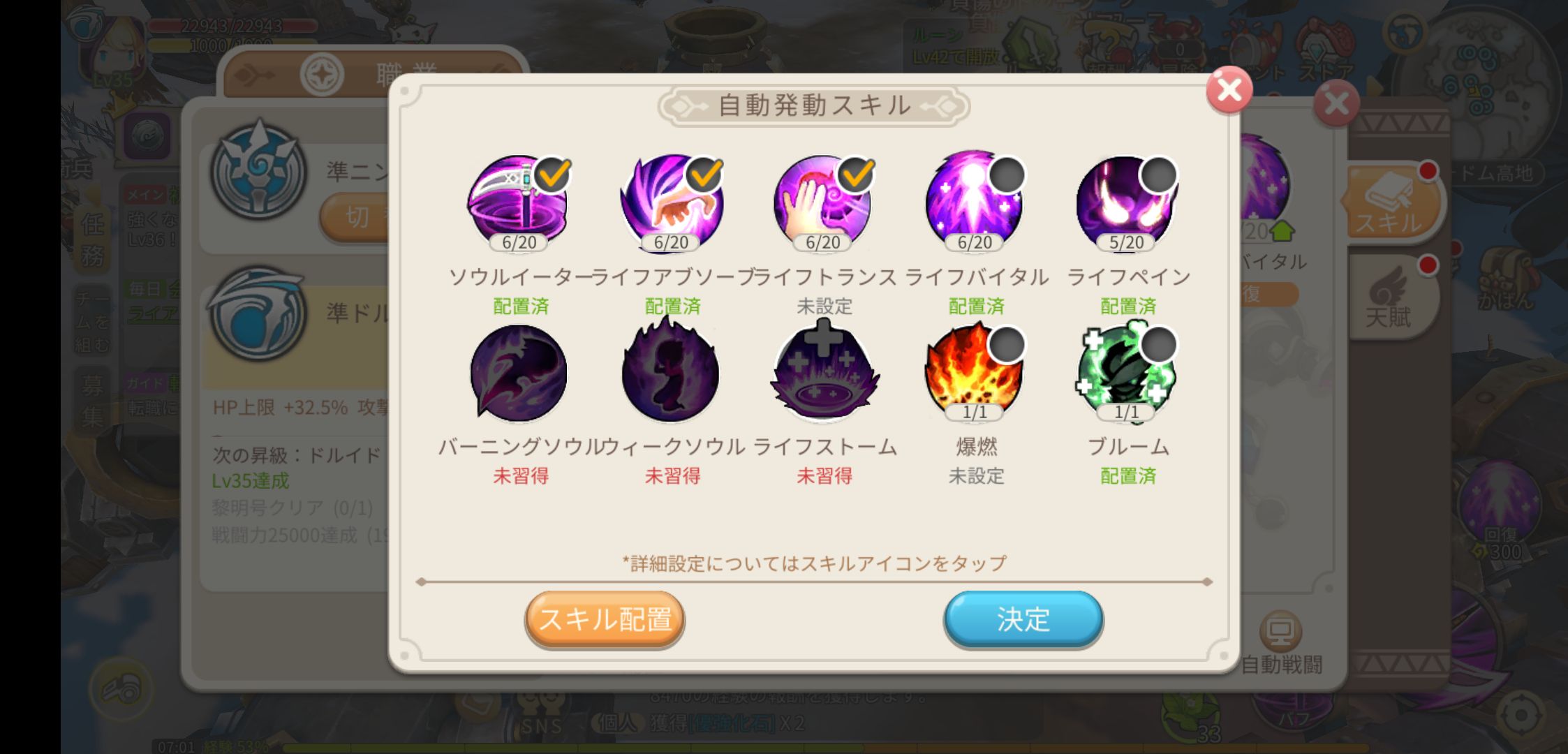Image resolution: width=1568 pixels, height=754 pixels.
Task: Uncheck the ライフアブソーブ auto-cast checkmark
Action: point(704,175)
